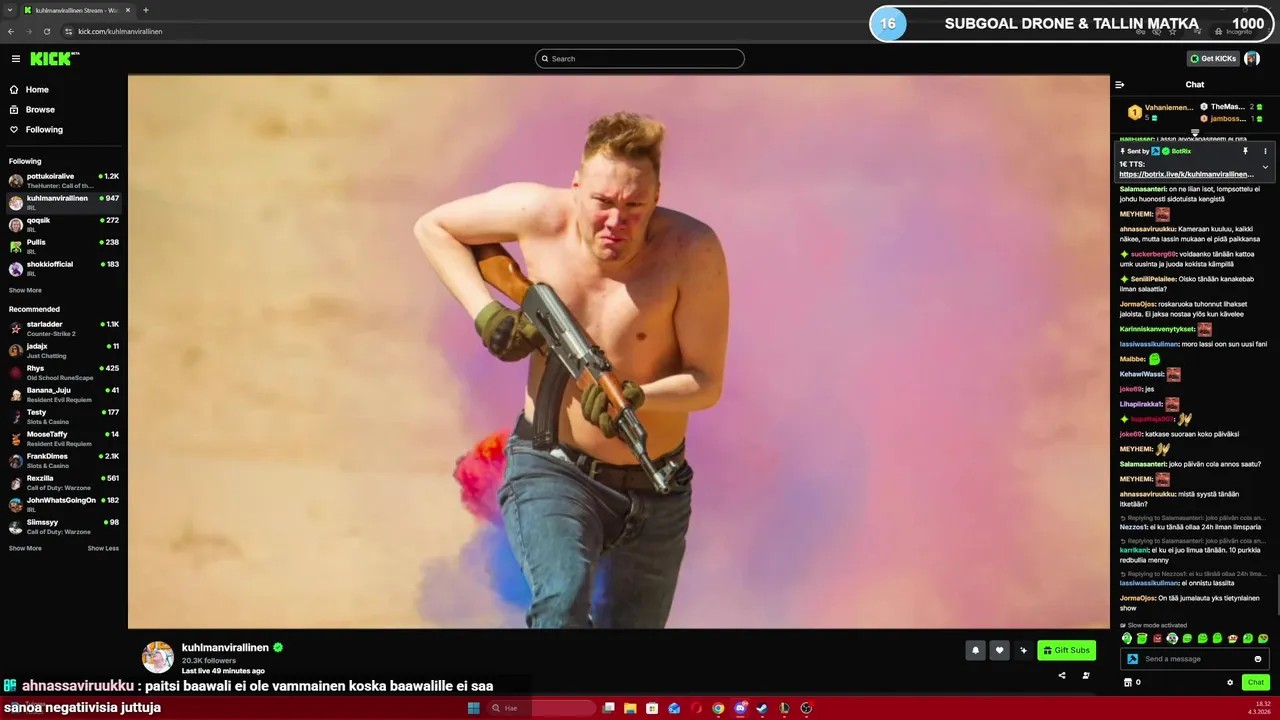The height and width of the screenshot is (720, 1280).
Task: Click the Get KICKs button
Action: pos(1213,59)
